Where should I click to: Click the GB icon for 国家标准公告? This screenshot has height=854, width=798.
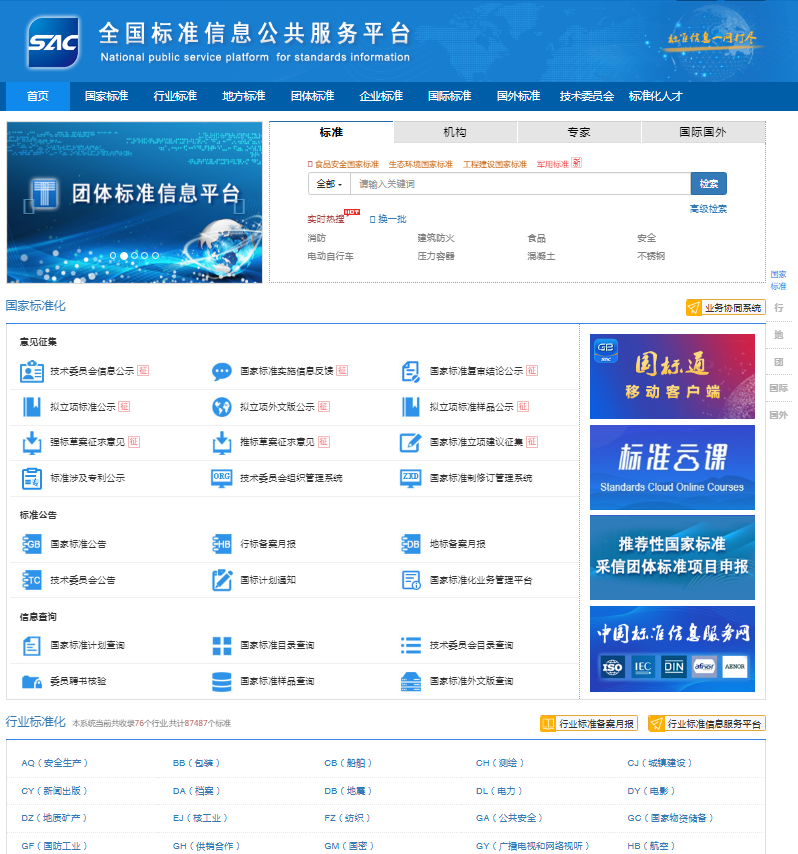32,544
